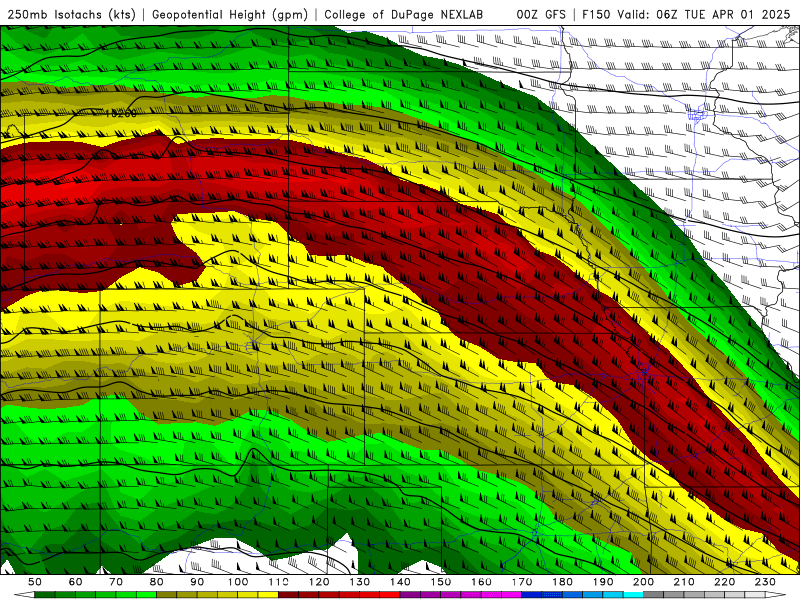Select the 120 value on the color scale
This screenshot has width=800, height=600.
click(319, 582)
